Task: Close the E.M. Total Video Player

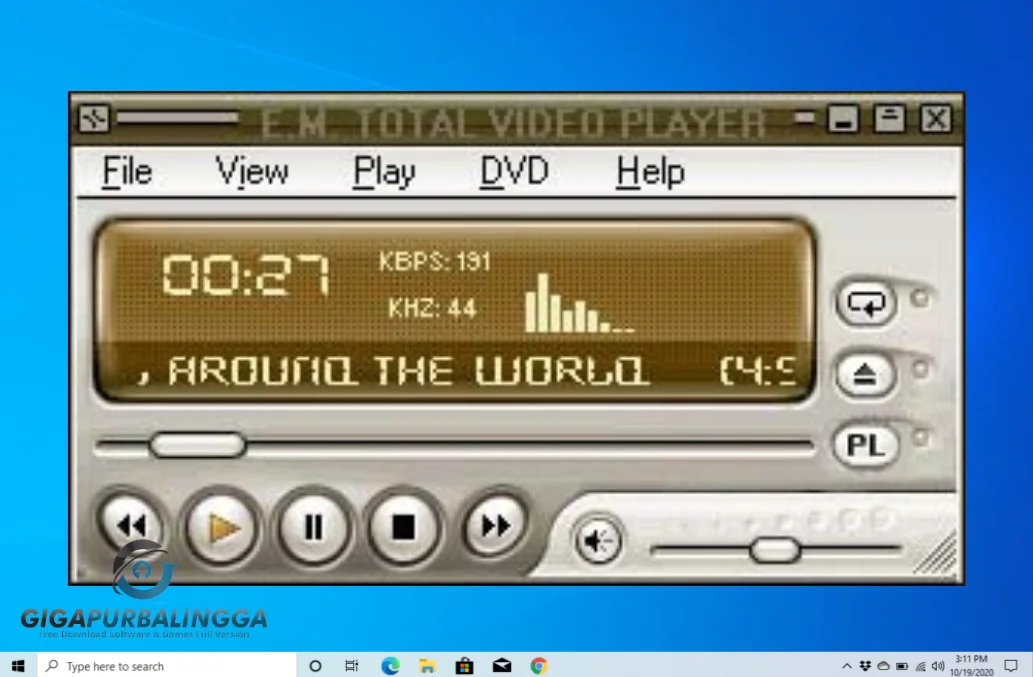Action: coord(936,119)
